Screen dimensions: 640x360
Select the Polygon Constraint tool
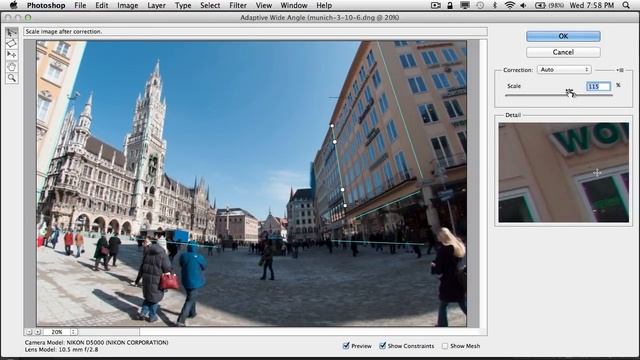11,43
